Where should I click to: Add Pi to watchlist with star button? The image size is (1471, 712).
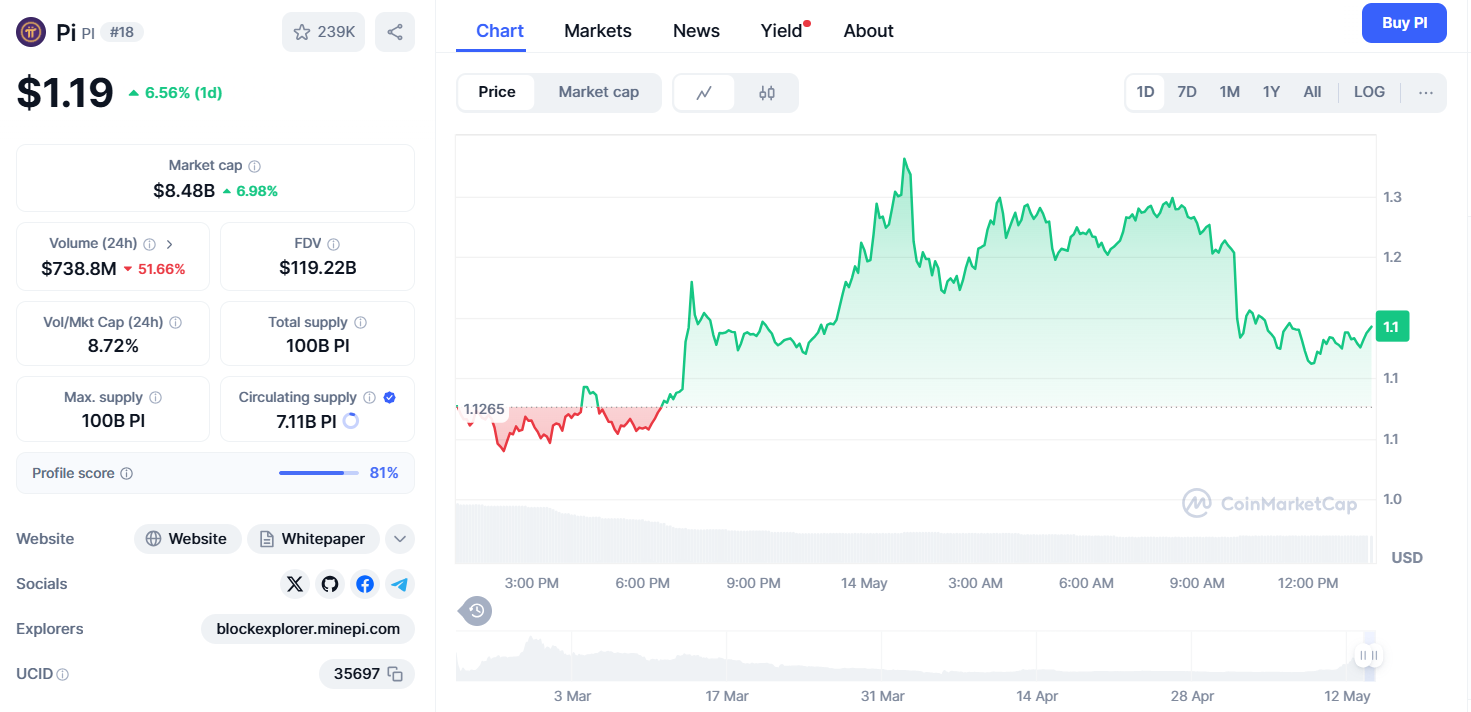pos(323,32)
